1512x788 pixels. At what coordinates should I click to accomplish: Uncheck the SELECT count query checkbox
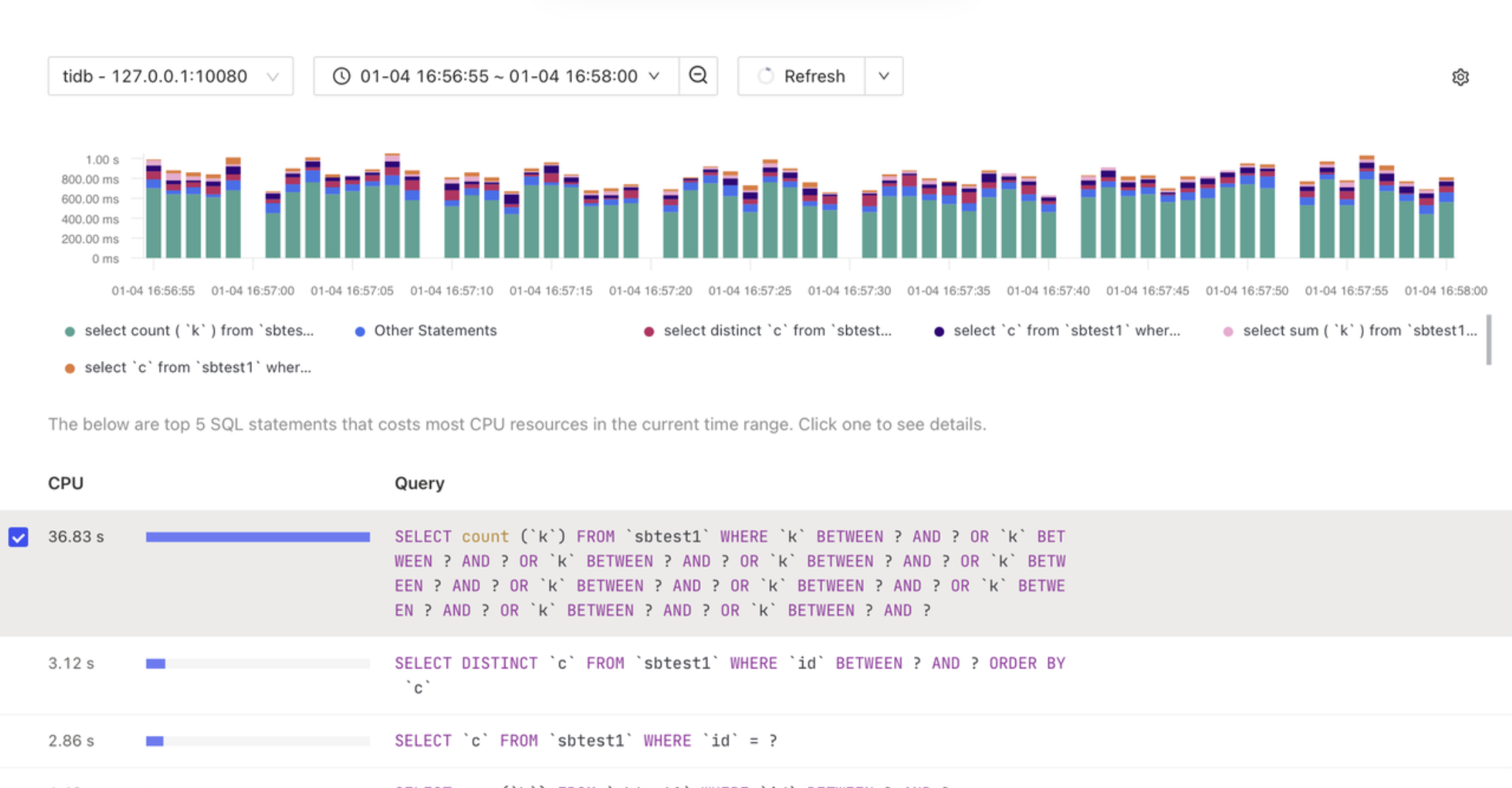19,537
